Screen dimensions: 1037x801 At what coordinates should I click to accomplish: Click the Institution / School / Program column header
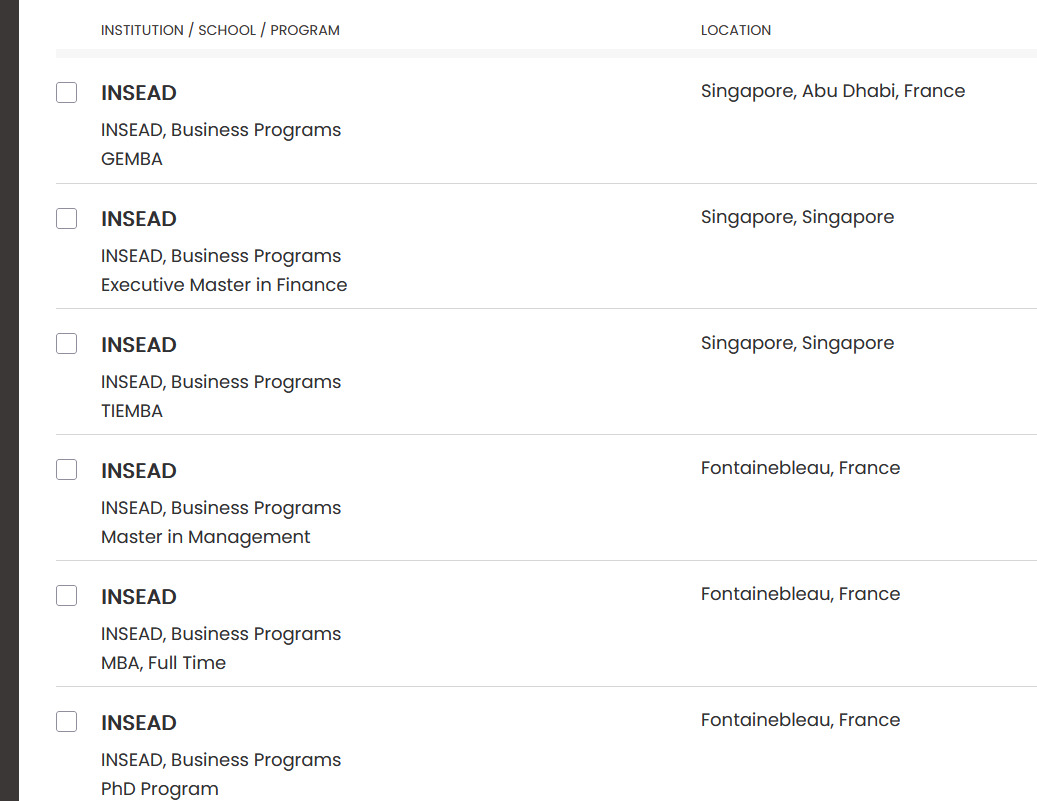220,30
